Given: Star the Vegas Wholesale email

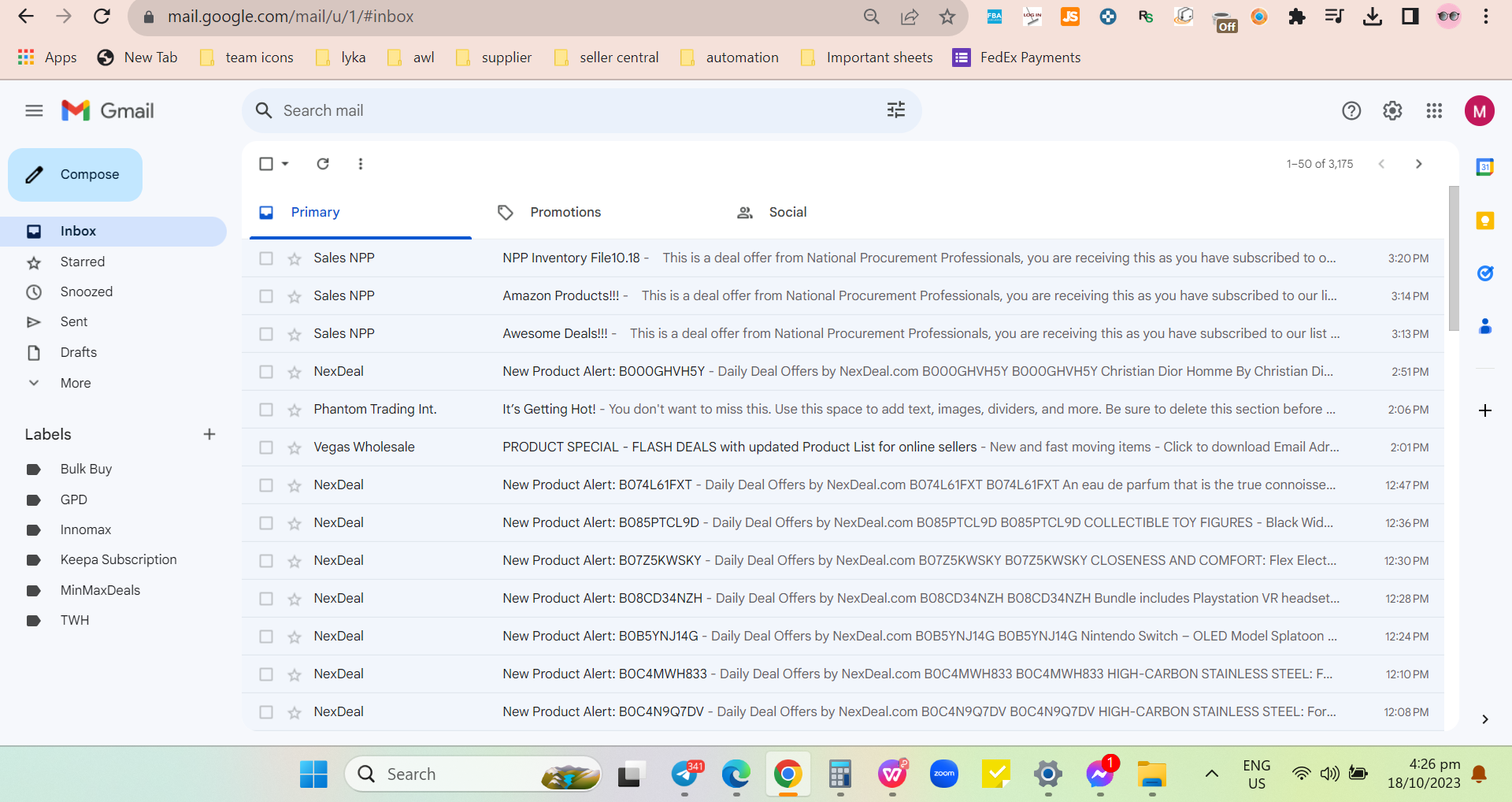Looking at the screenshot, I should [x=295, y=447].
